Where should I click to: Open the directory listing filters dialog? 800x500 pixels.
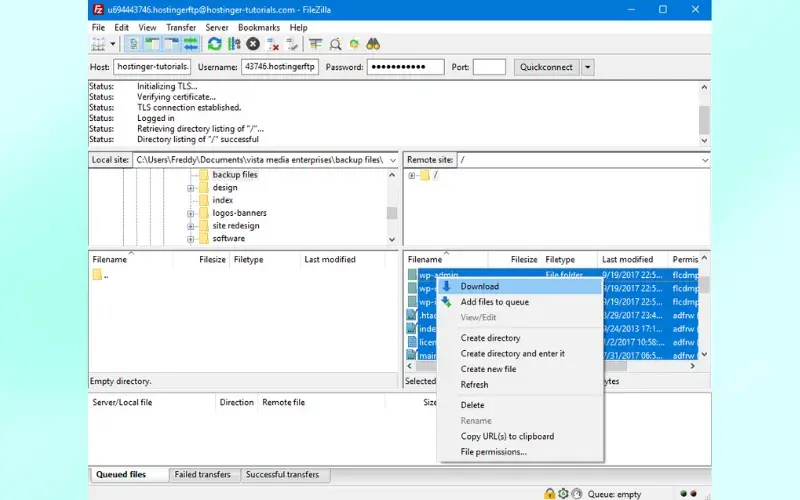pyautogui.click(x=316, y=44)
